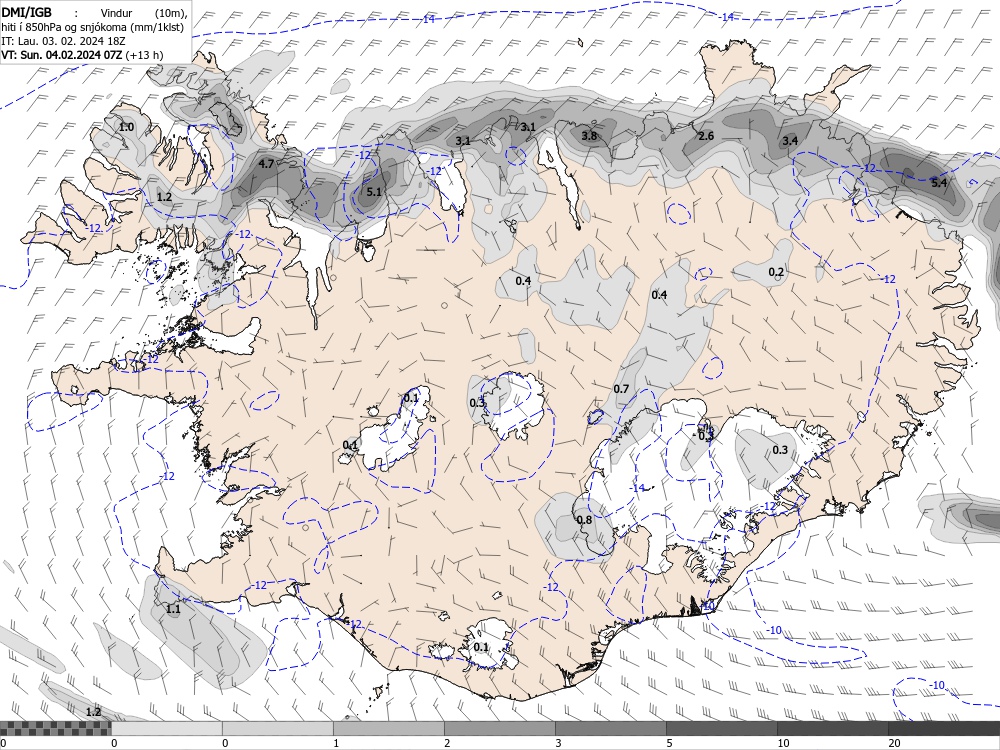Click the 'Vindur (10m)' header label

[x=143, y=12]
